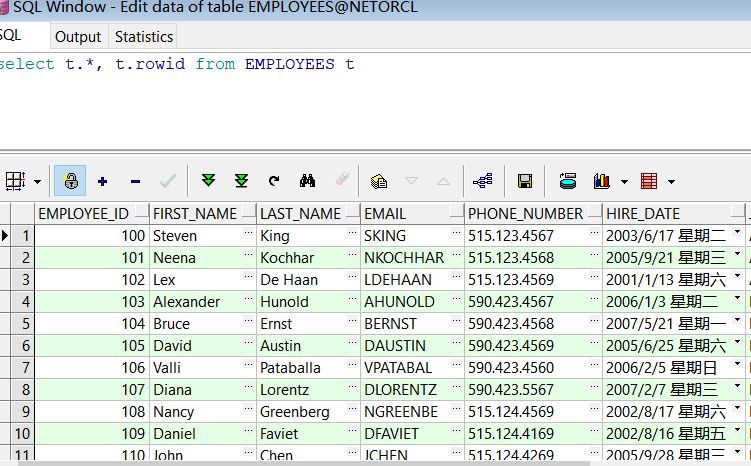Open date dropdown for 2005/6/25 row

coord(738,342)
